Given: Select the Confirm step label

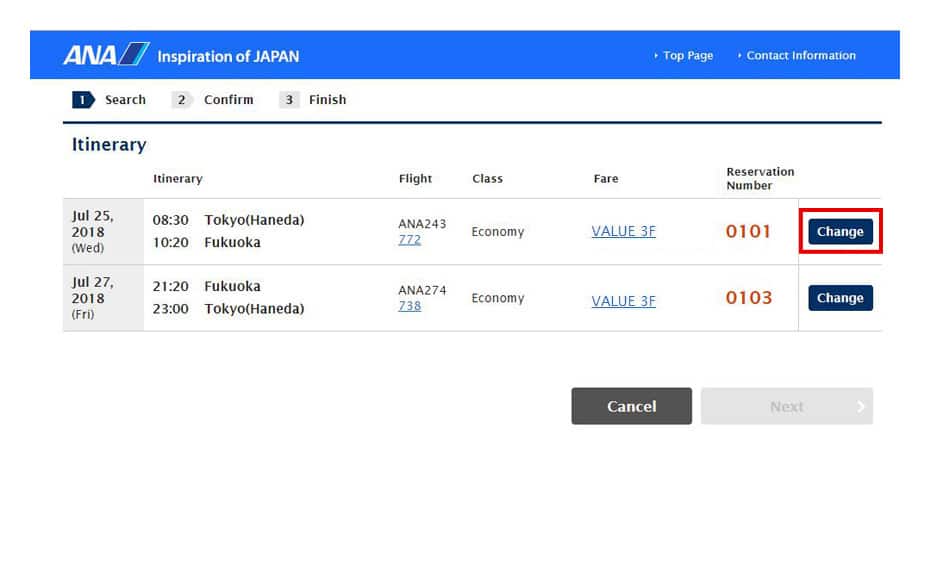Looking at the screenshot, I should pyautogui.click(x=228, y=100).
